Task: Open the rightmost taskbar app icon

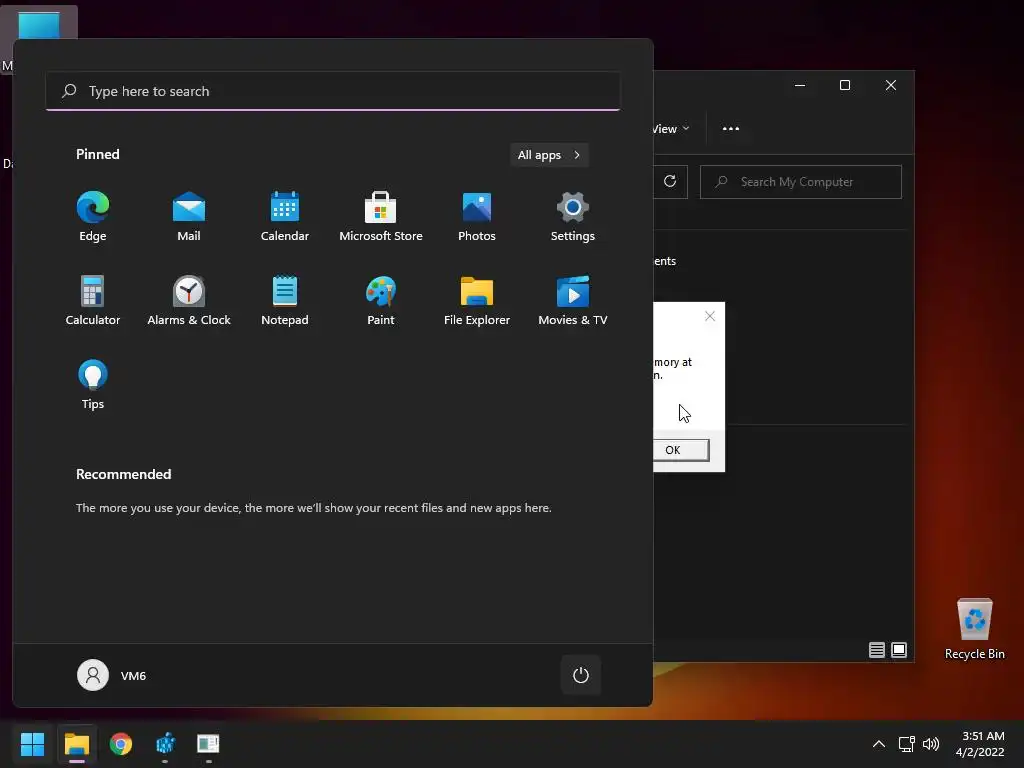Action: 208,744
